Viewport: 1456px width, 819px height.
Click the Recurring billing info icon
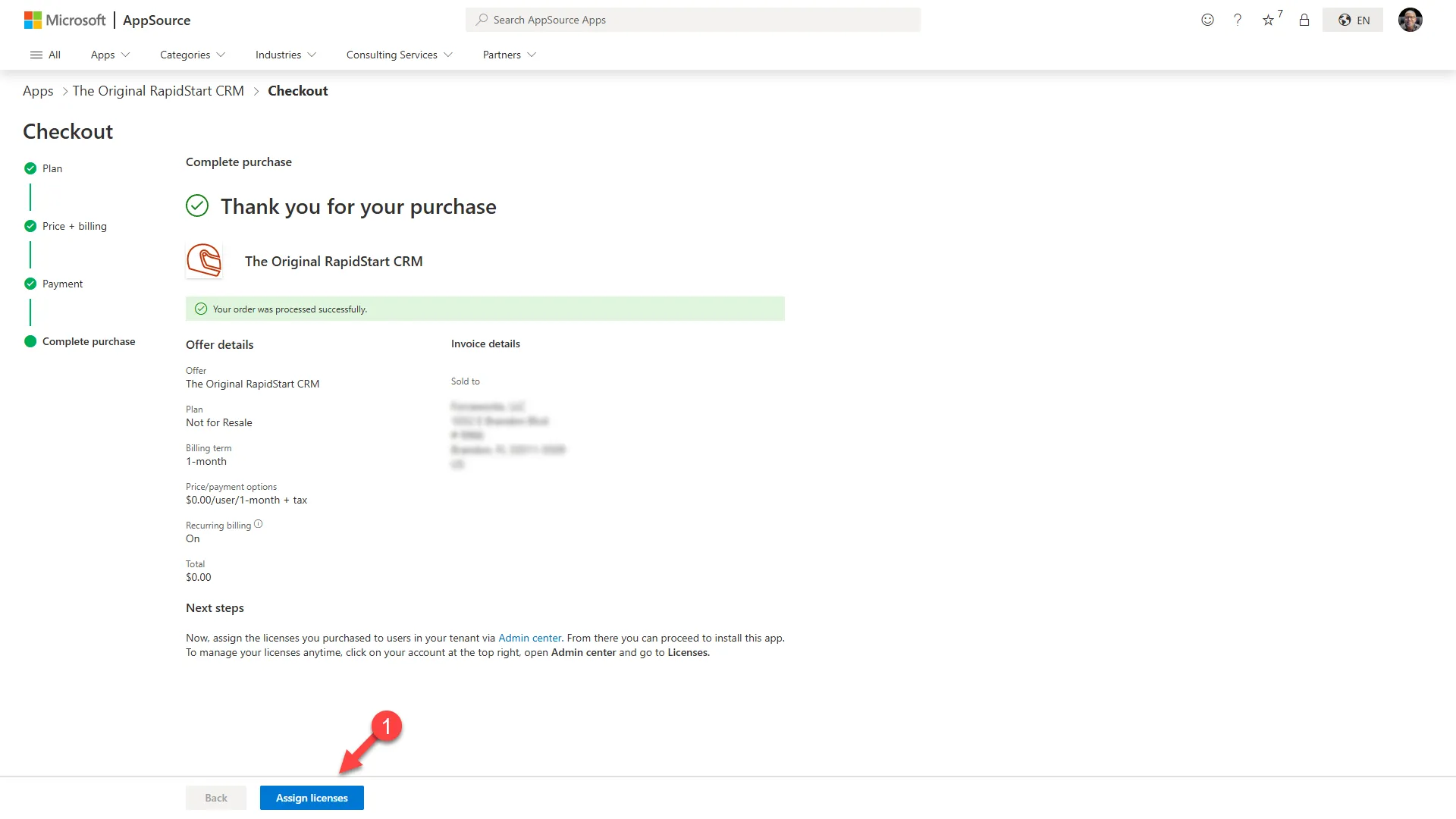click(x=259, y=524)
